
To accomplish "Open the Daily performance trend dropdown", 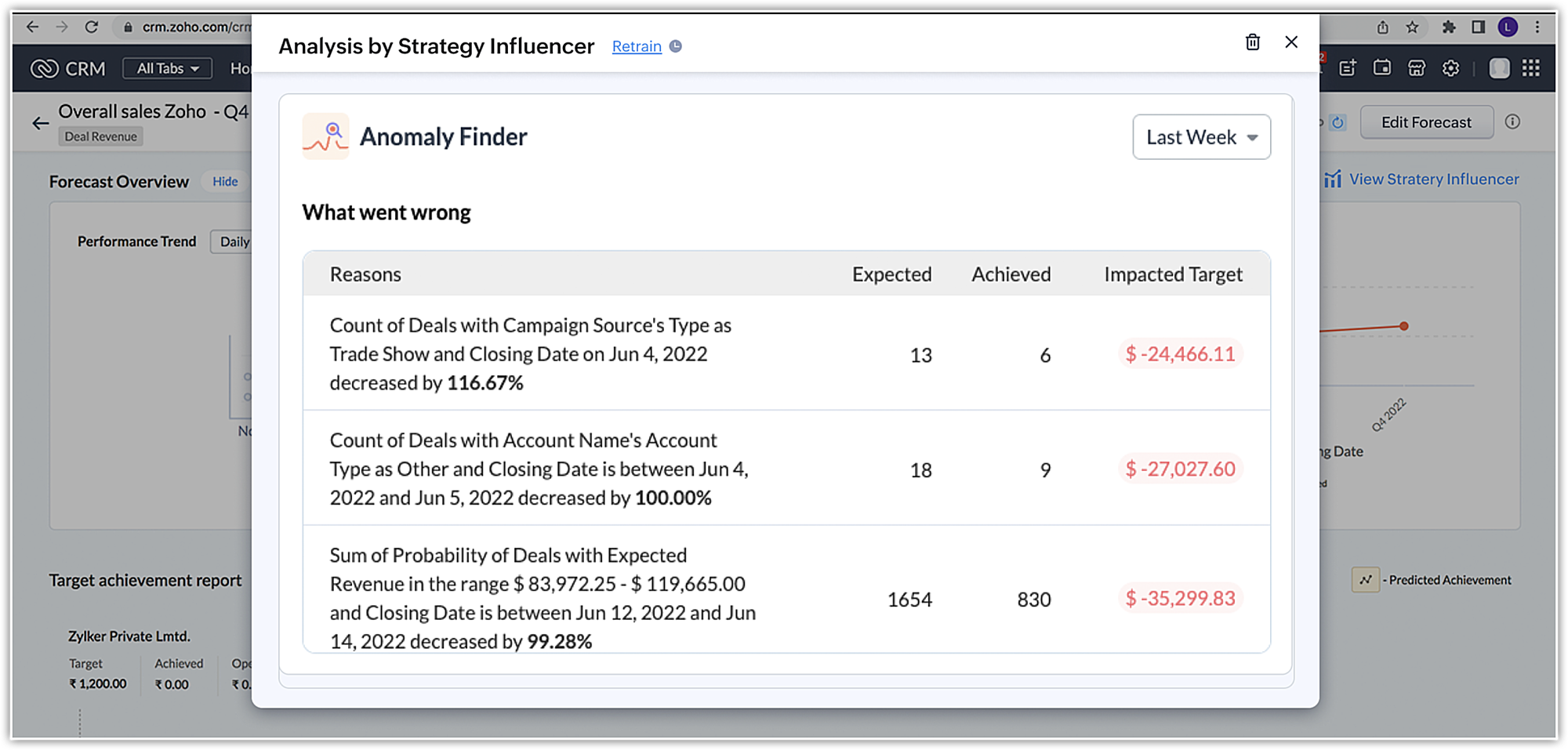I will click(234, 242).
